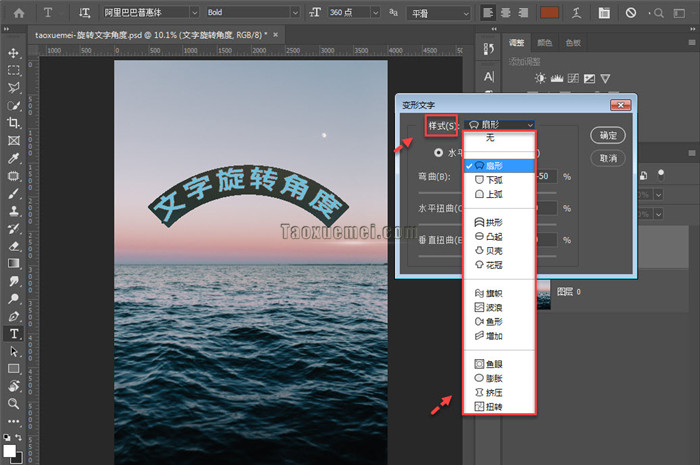
Task: Select the Frame tool
Action: pos(13,141)
